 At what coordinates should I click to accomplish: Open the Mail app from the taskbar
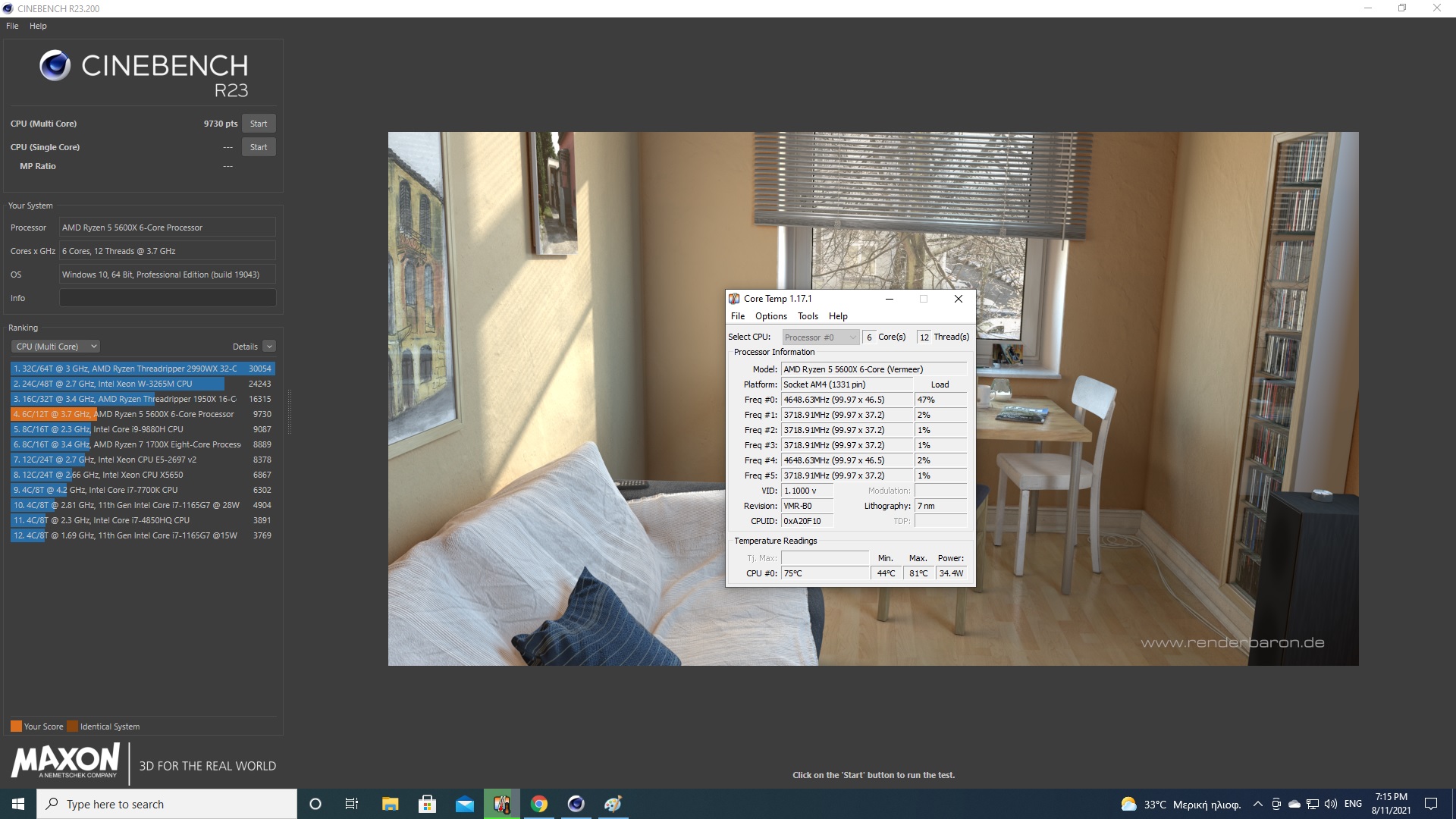[x=464, y=804]
